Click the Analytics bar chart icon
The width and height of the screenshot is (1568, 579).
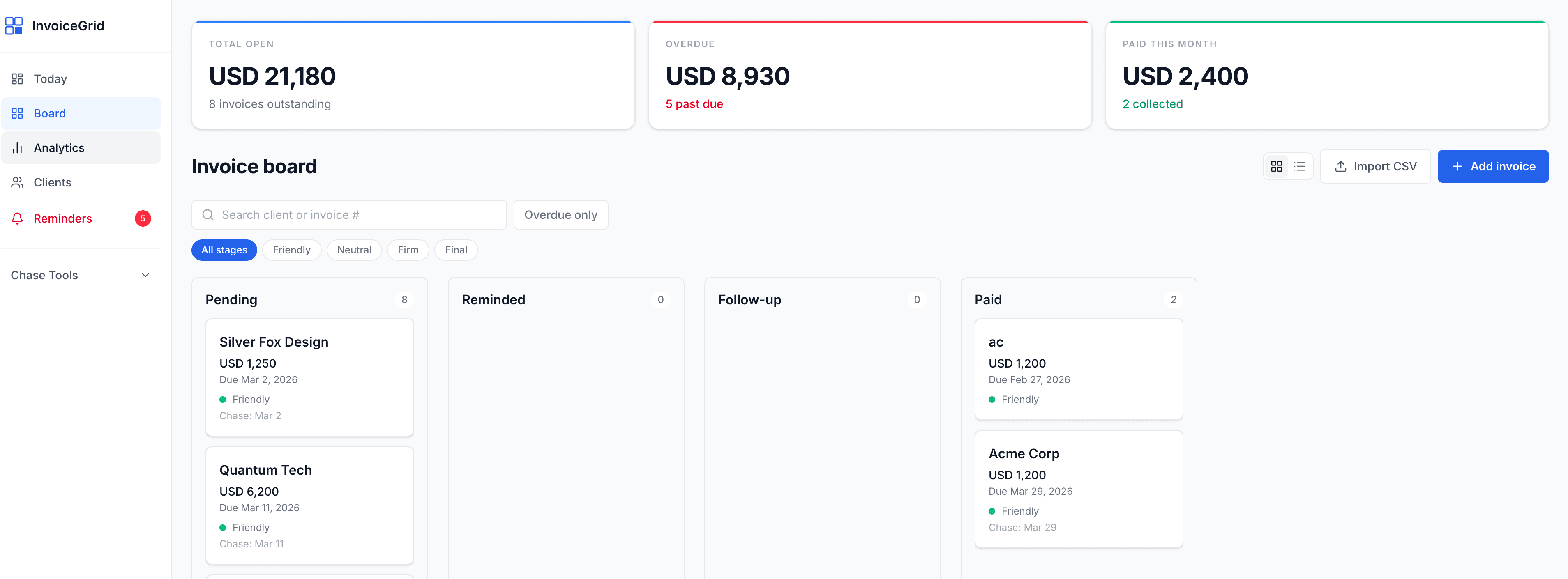17,148
